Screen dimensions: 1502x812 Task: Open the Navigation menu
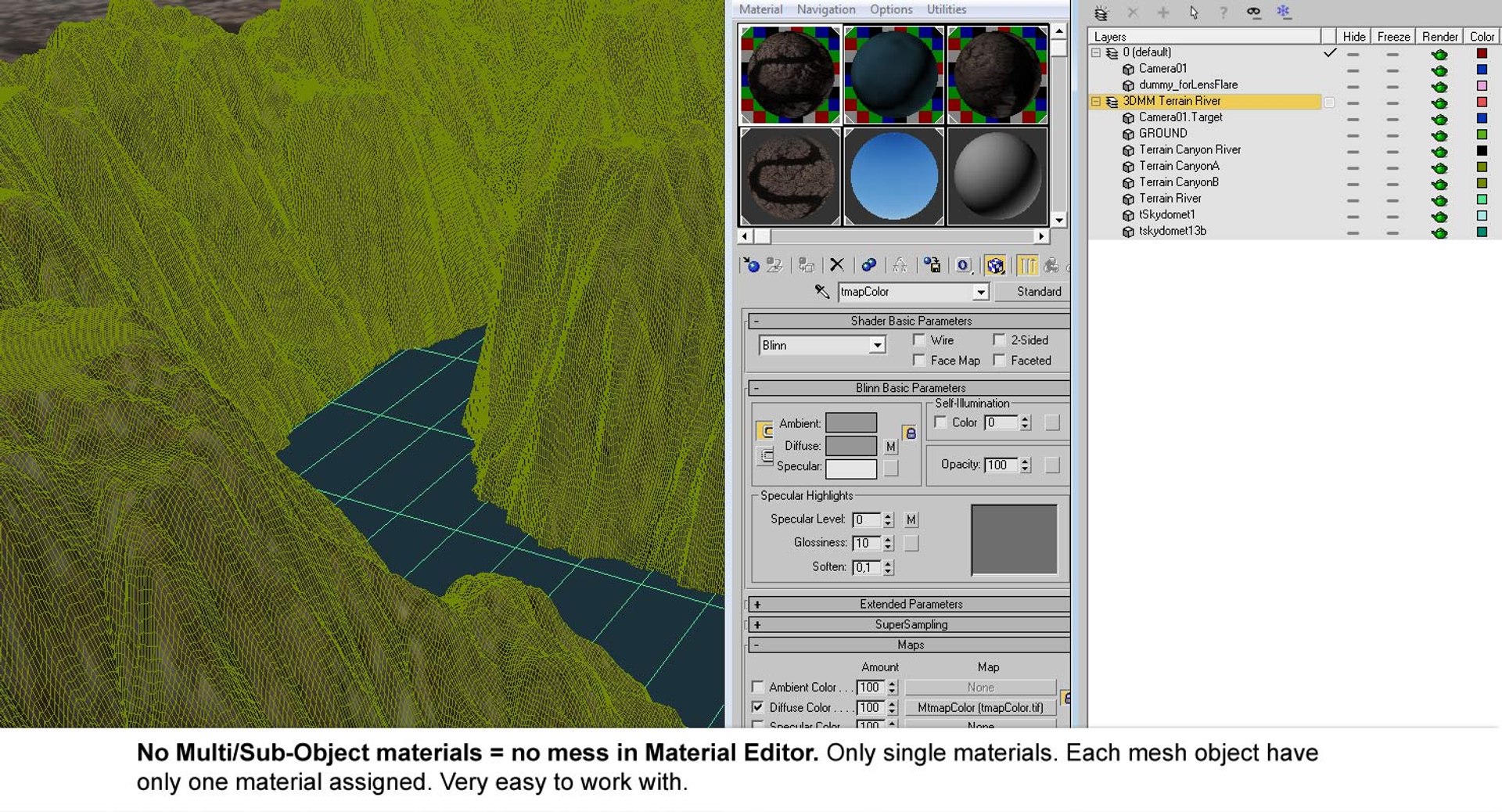pos(826,9)
